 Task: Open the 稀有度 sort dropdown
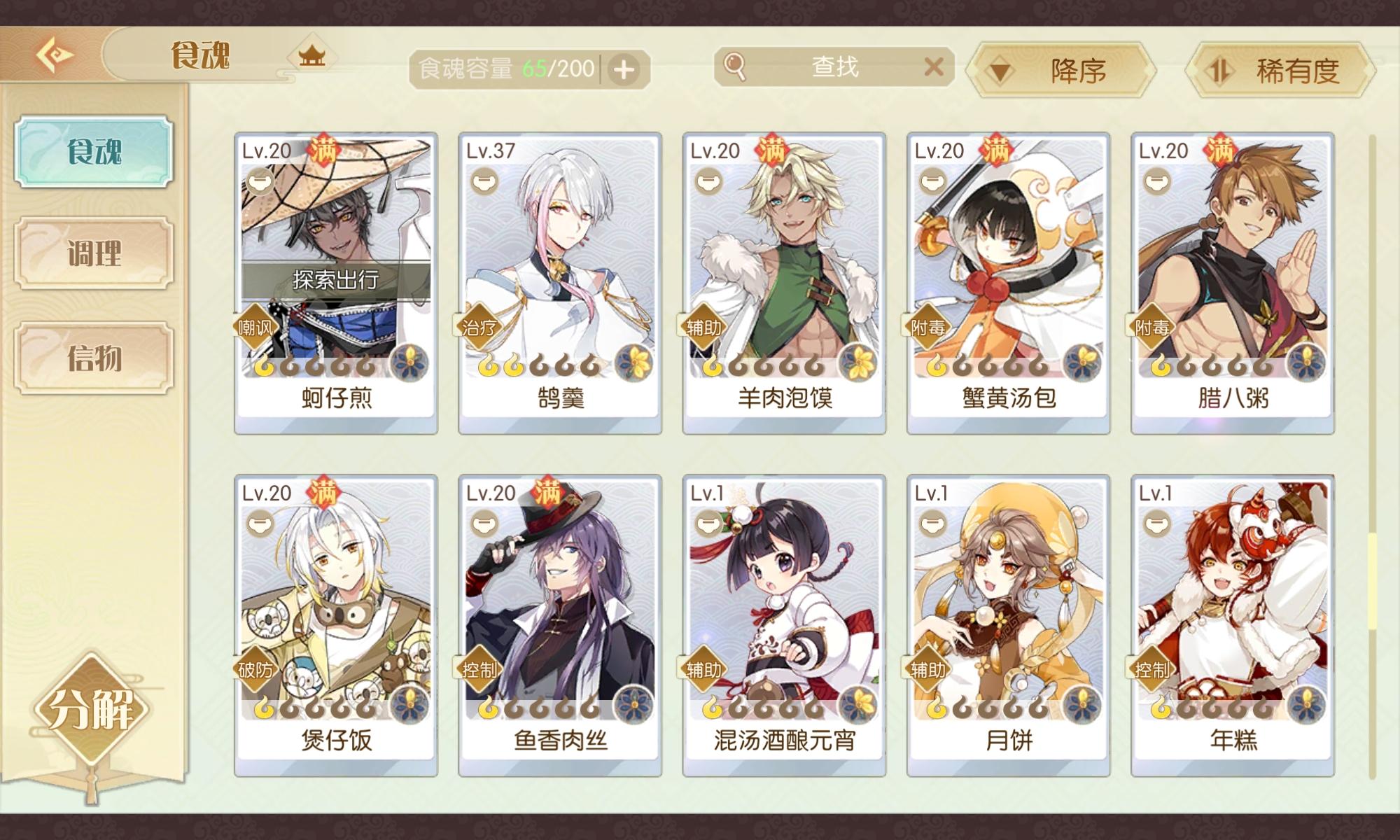[1280, 70]
